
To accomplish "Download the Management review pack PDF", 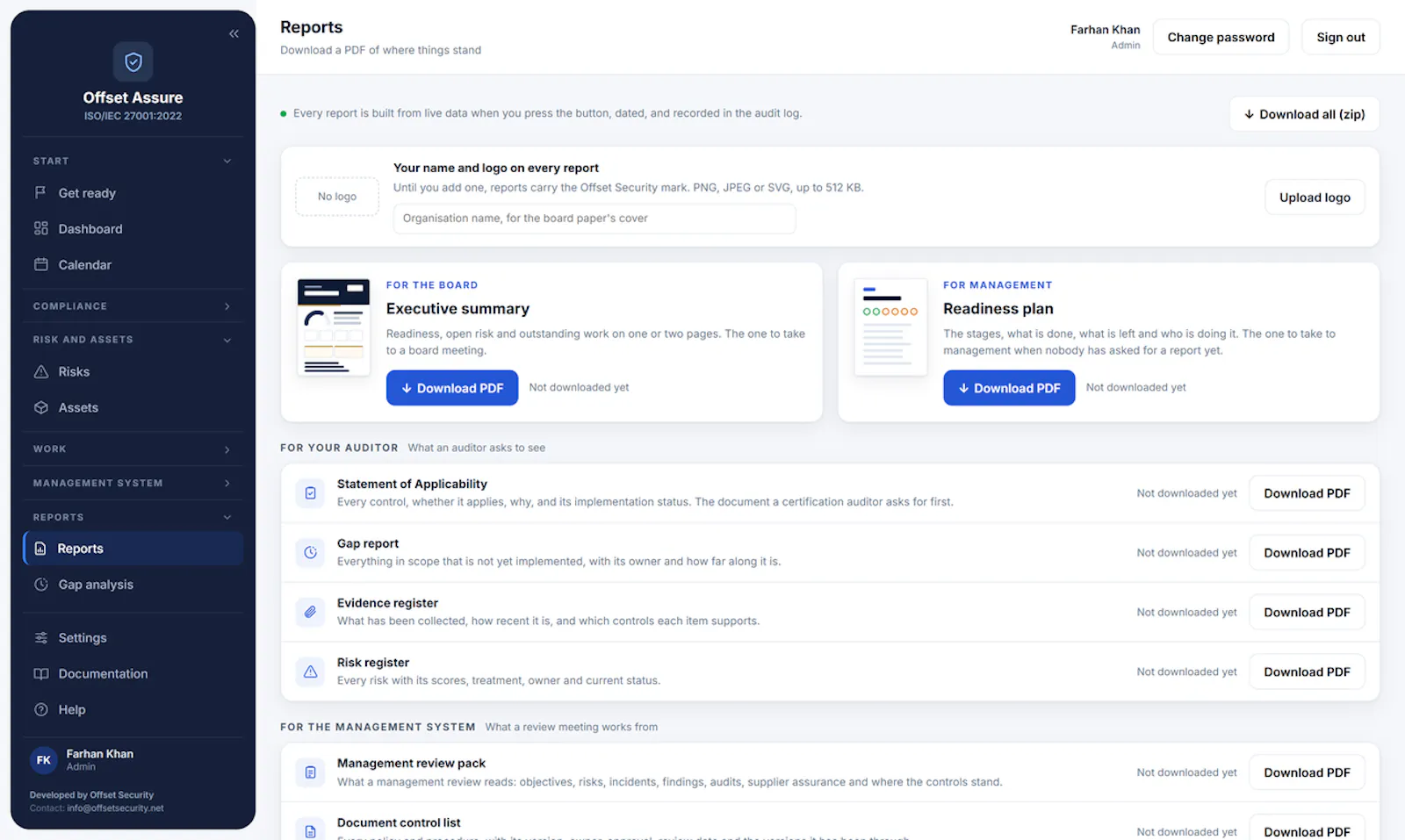I will [x=1307, y=772].
